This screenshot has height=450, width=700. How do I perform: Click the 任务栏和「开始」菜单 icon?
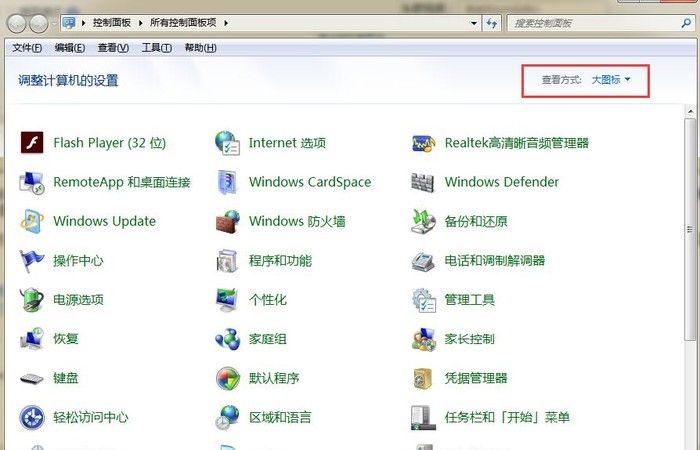coord(423,418)
